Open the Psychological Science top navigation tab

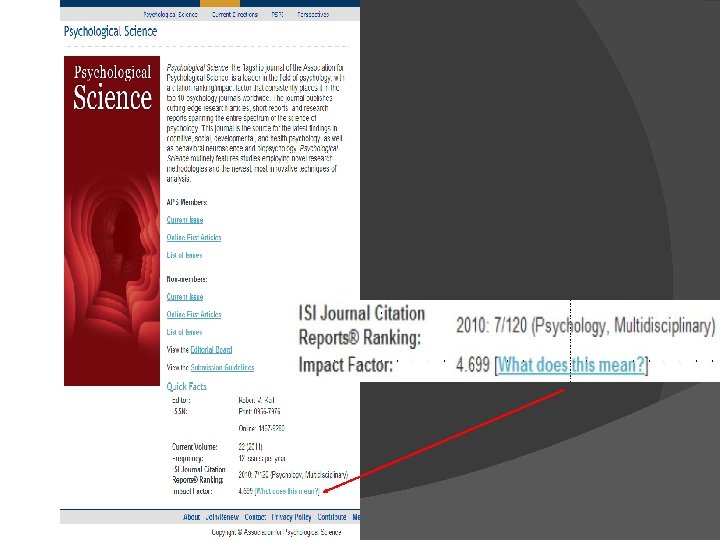(x=170, y=14)
